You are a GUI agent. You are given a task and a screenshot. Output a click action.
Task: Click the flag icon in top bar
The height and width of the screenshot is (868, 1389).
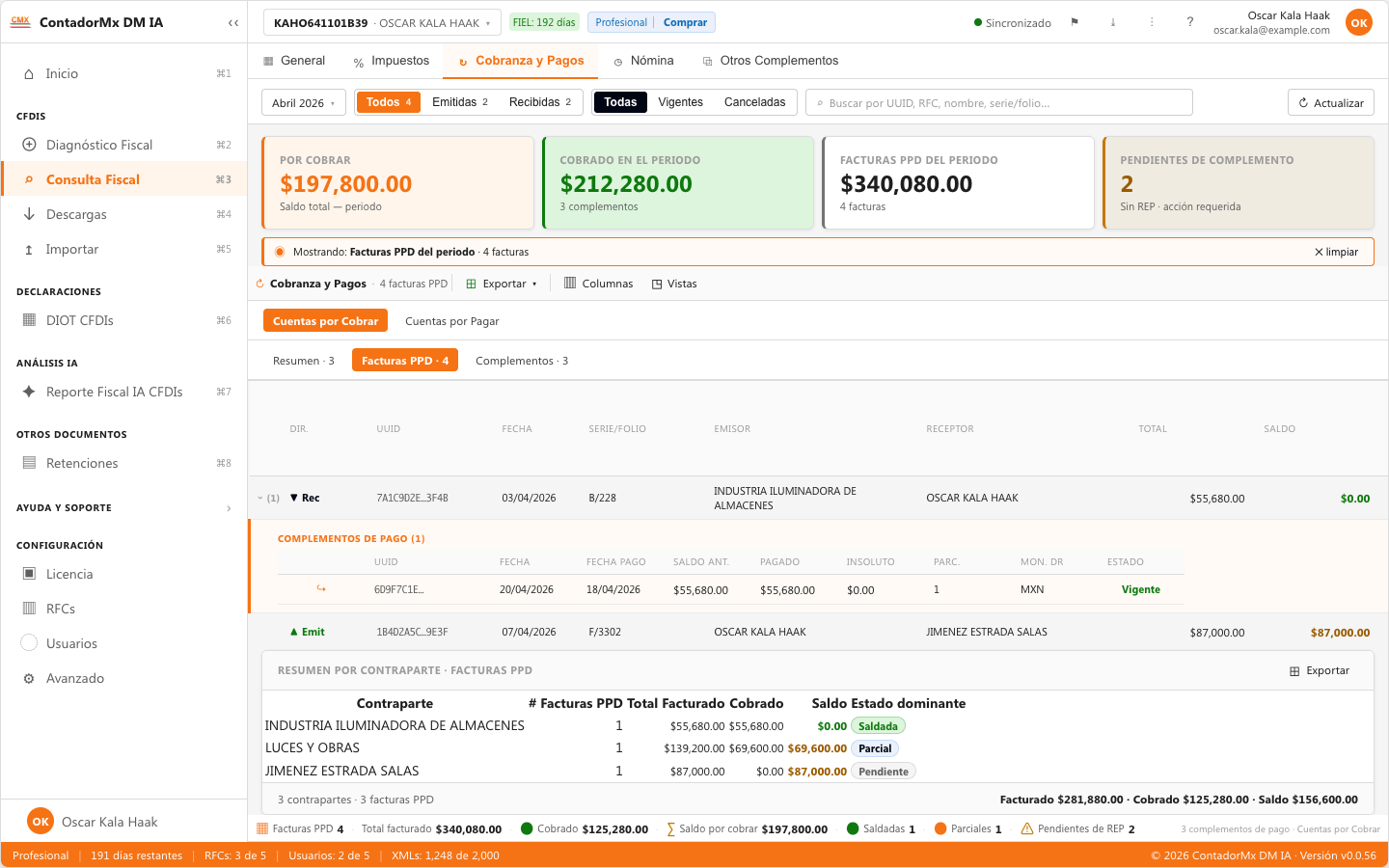[1075, 22]
